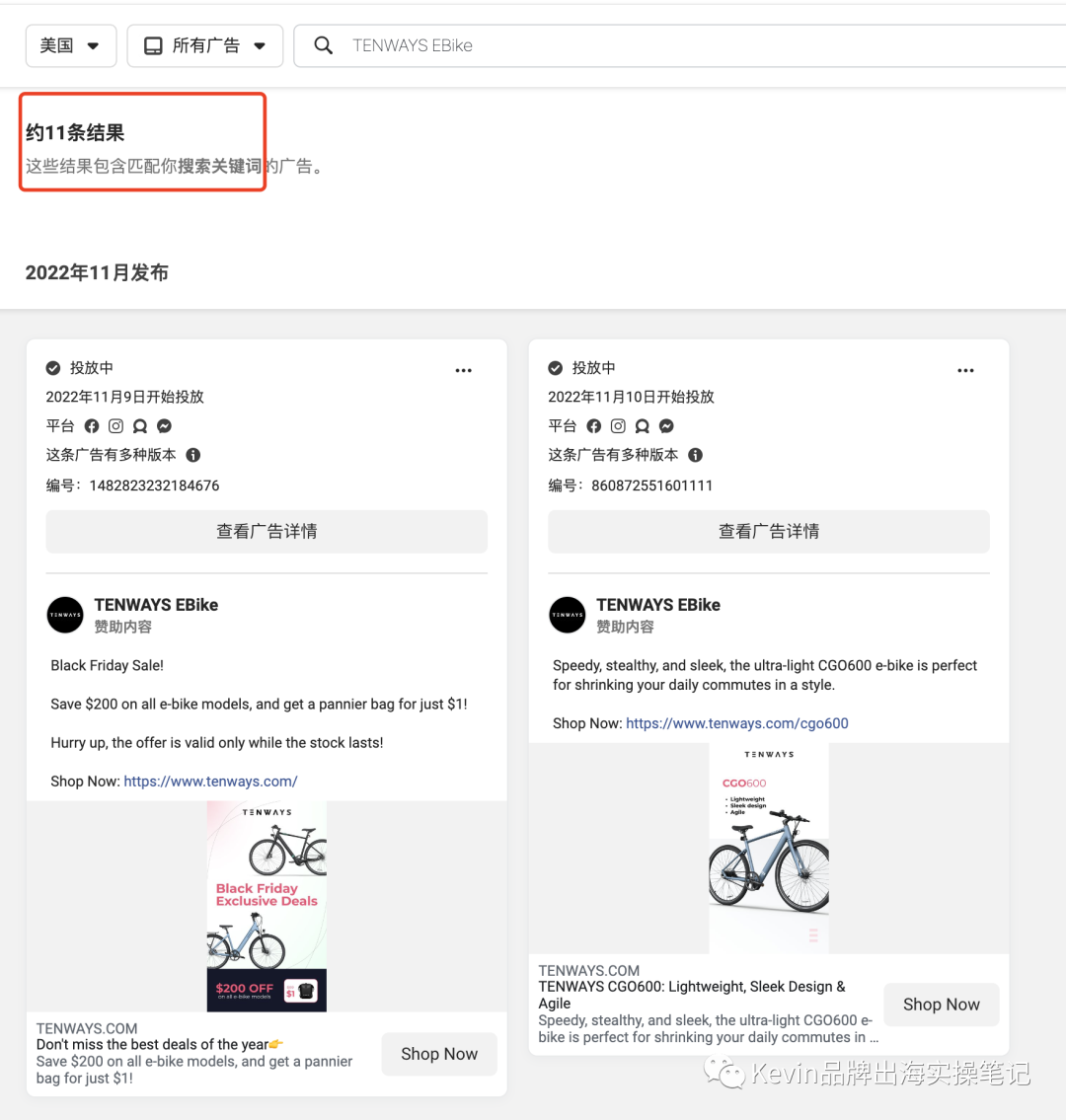
Task: Click ad ID text 1482823232184676
Action: click(154, 485)
